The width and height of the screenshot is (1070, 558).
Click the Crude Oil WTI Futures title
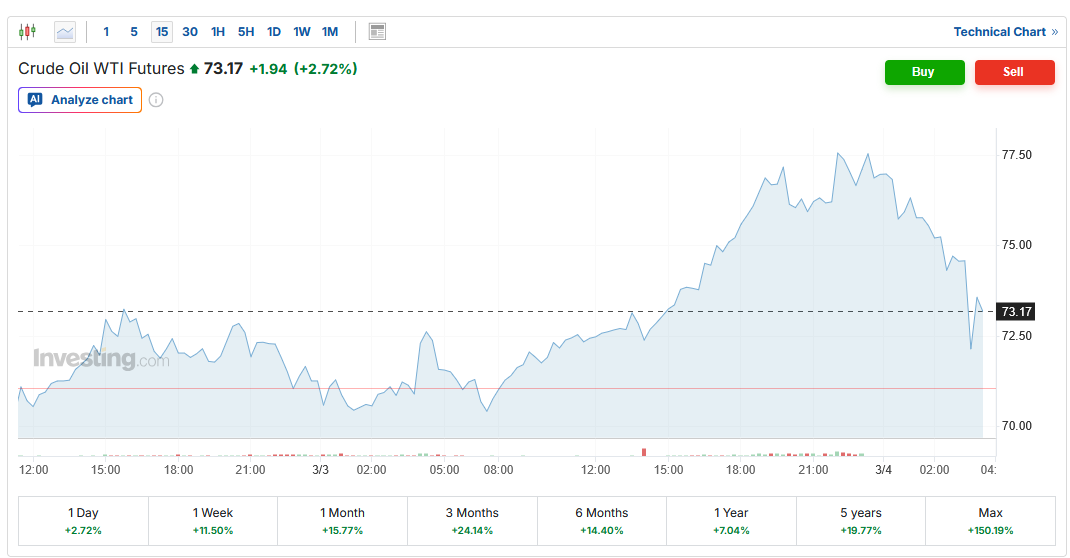(x=101, y=69)
